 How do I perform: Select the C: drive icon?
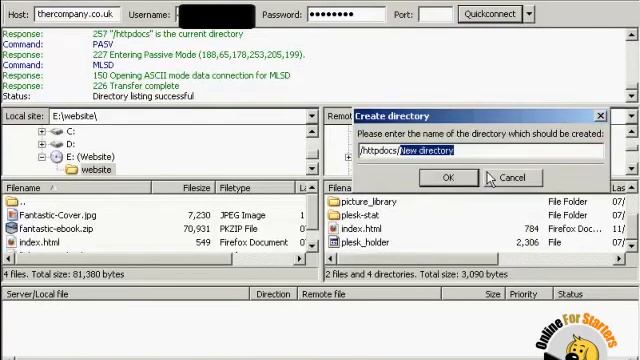pos(56,131)
